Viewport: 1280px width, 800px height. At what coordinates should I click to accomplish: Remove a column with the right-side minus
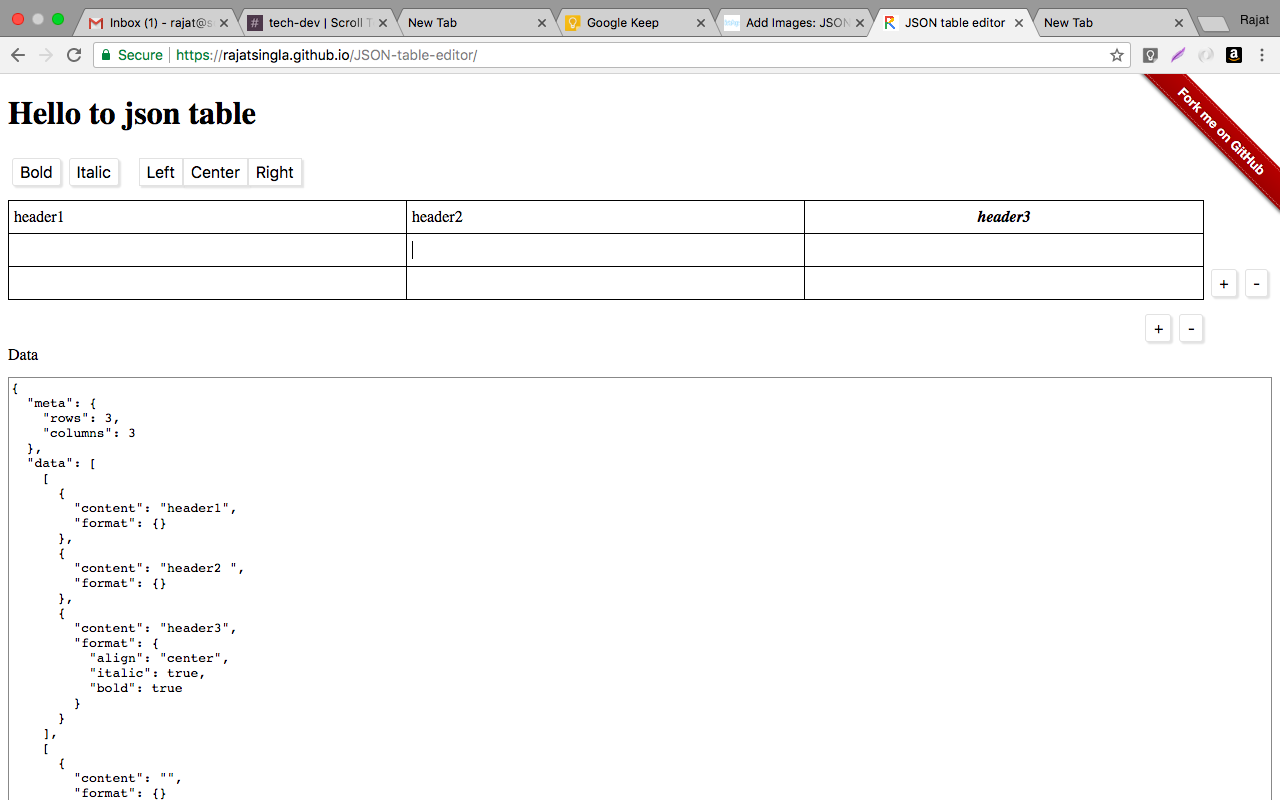(1256, 284)
